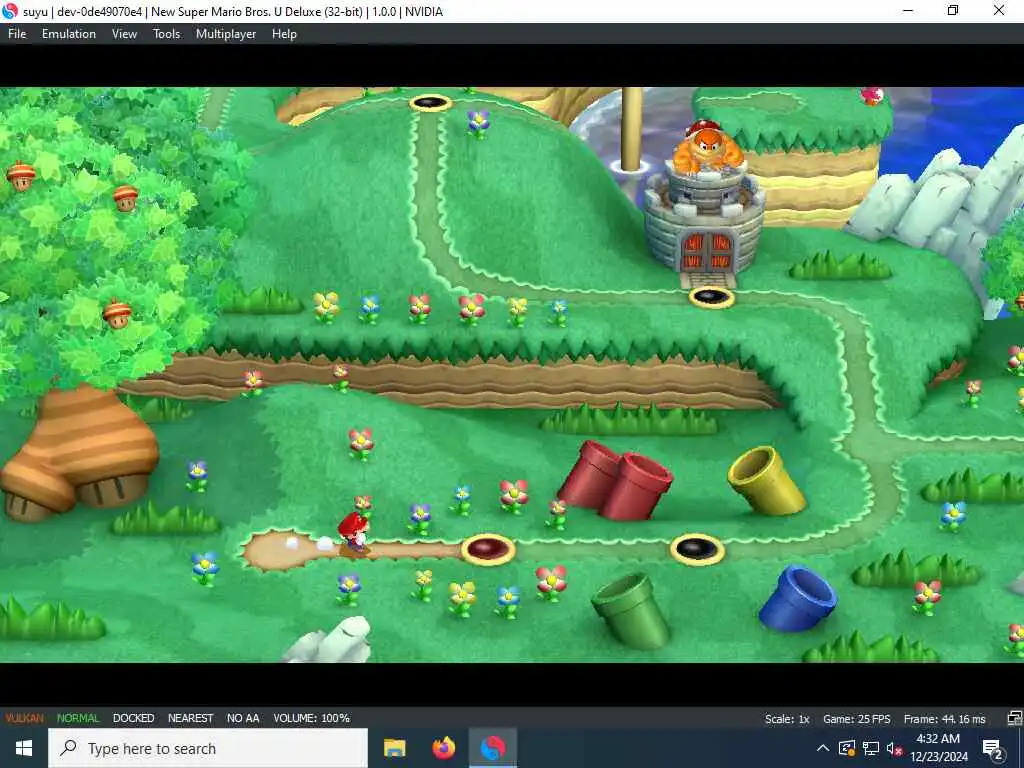The image size is (1024, 768).
Task: Click the muted speaker tray icon
Action: (894, 748)
